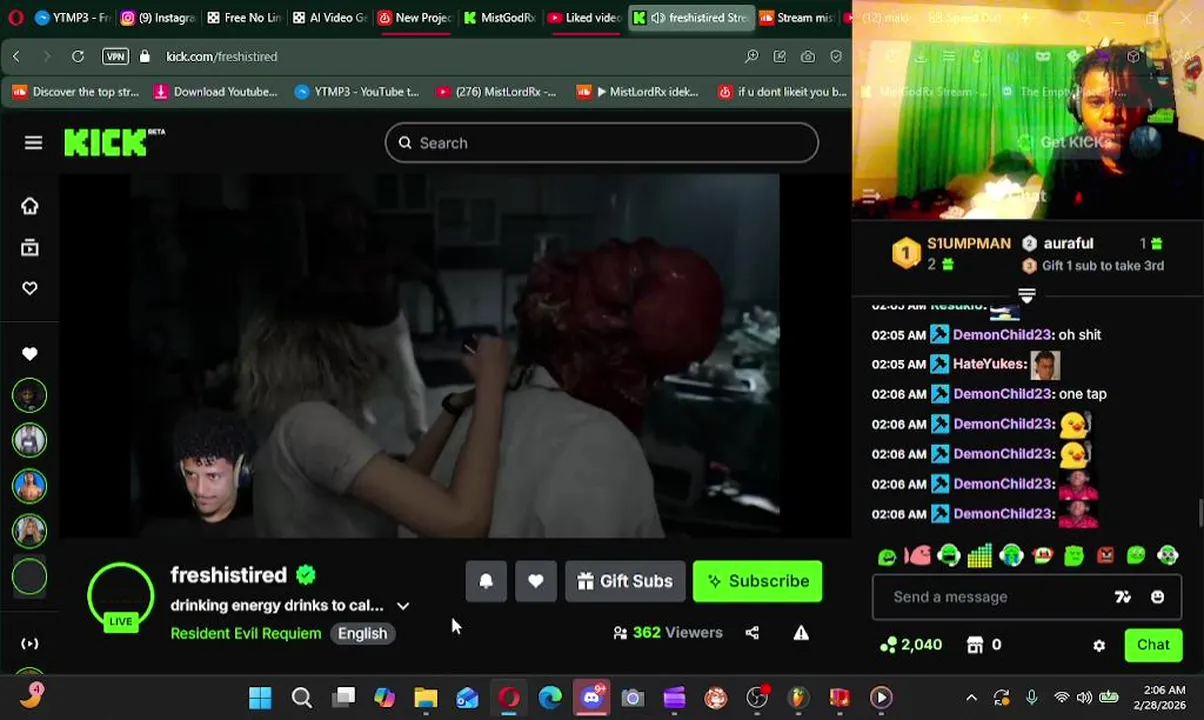Insert the crying earth headphones emote

pos(1011,555)
